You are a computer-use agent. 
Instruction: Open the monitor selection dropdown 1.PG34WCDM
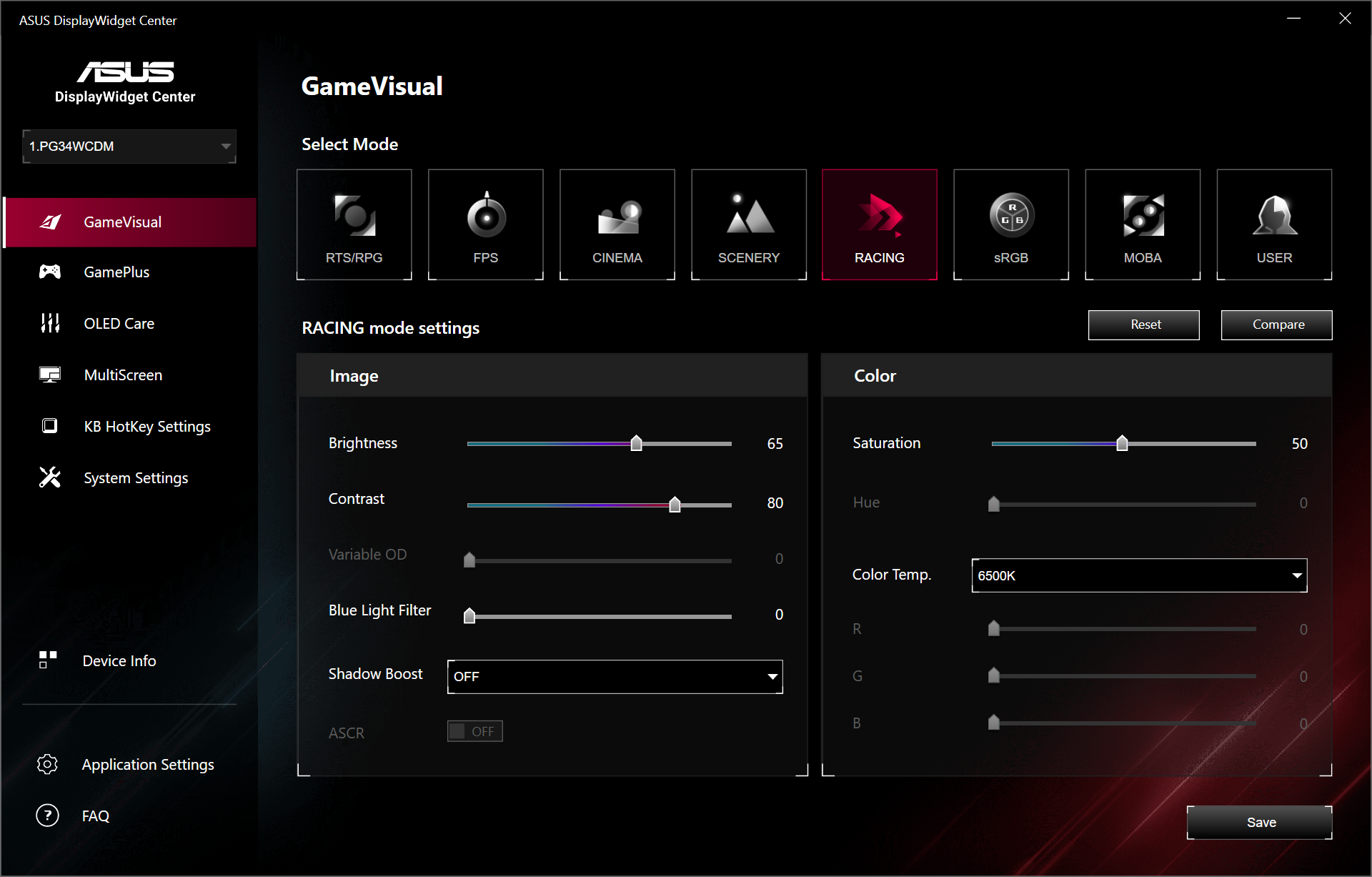pyautogui.click(x=129, y=147)
